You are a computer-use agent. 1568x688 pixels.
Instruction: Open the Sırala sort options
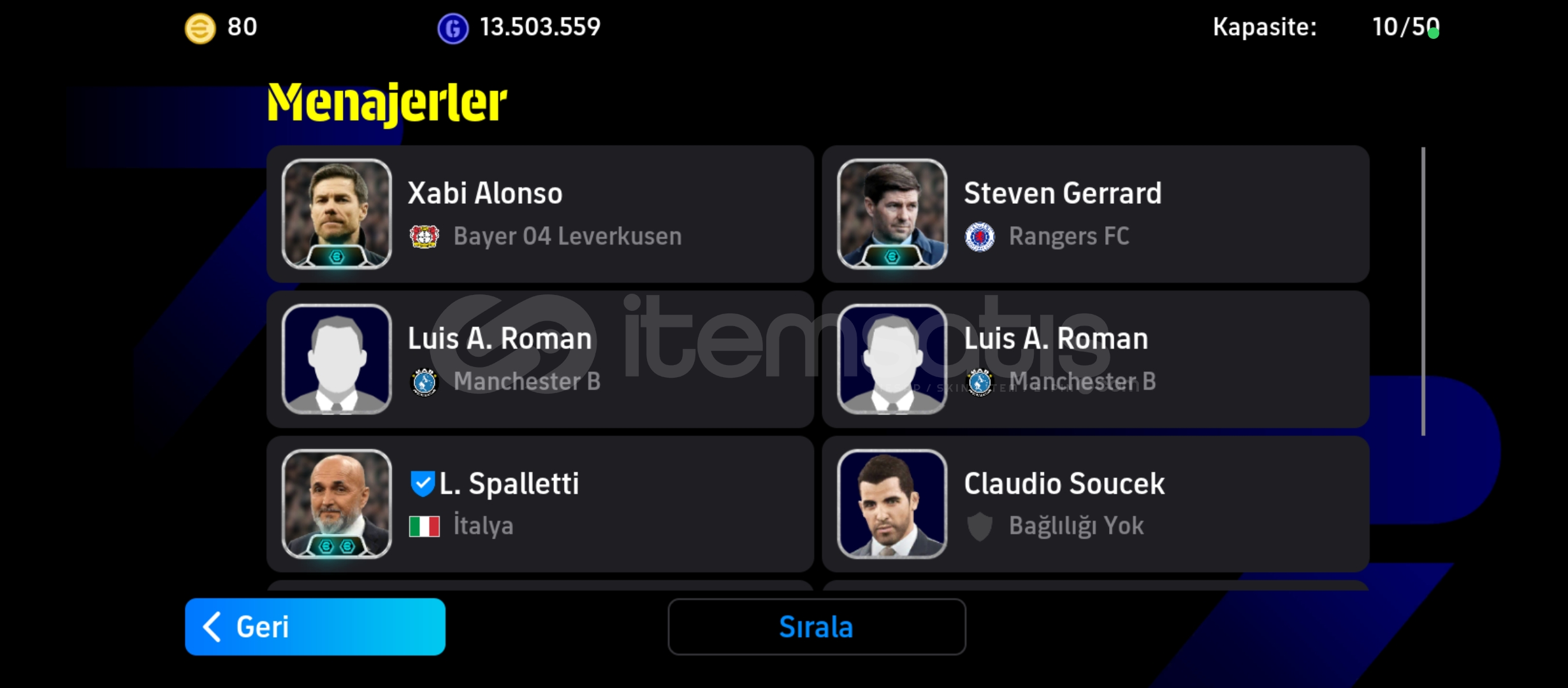click(817, 627)
